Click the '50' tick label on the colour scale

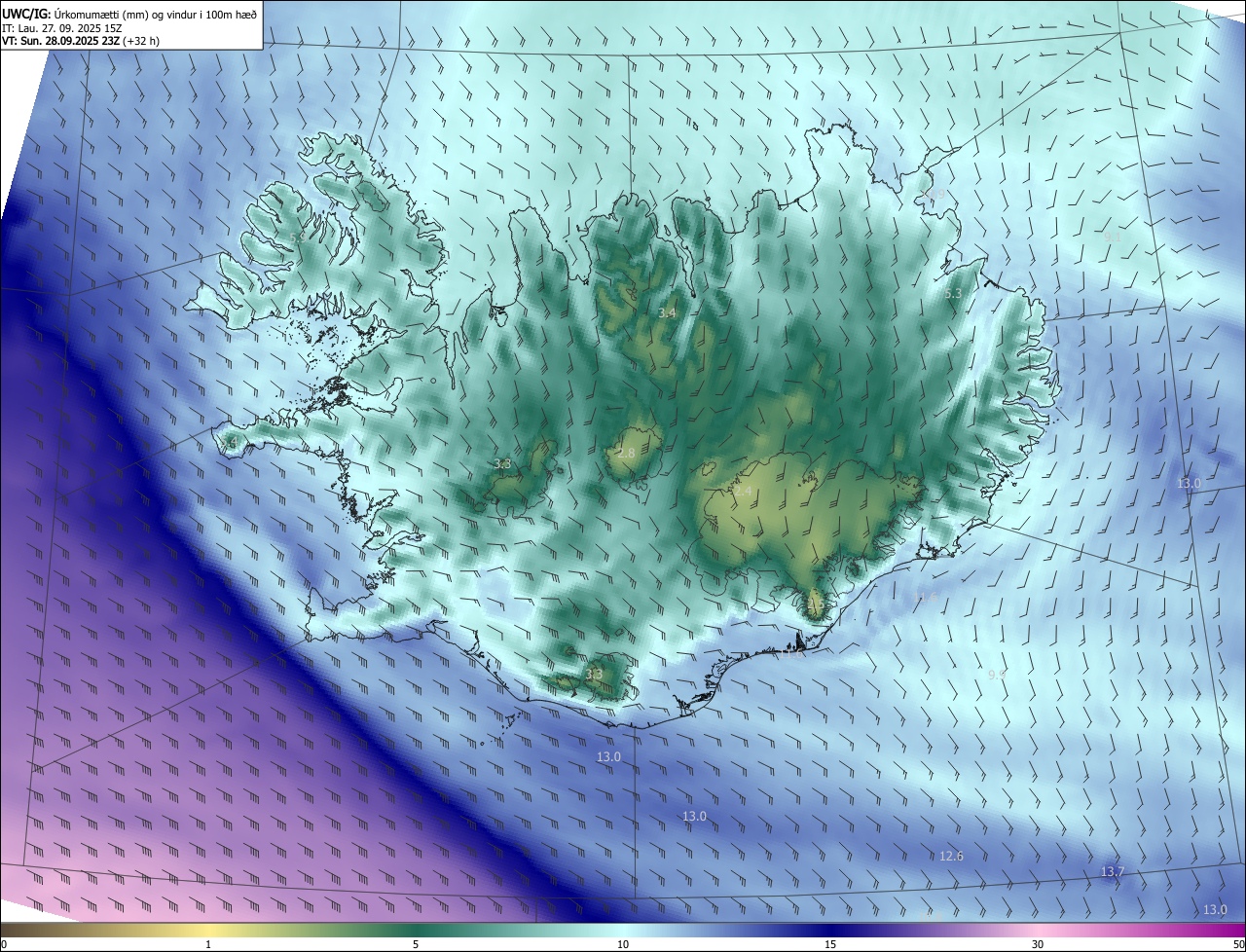tap(1238, 944)
